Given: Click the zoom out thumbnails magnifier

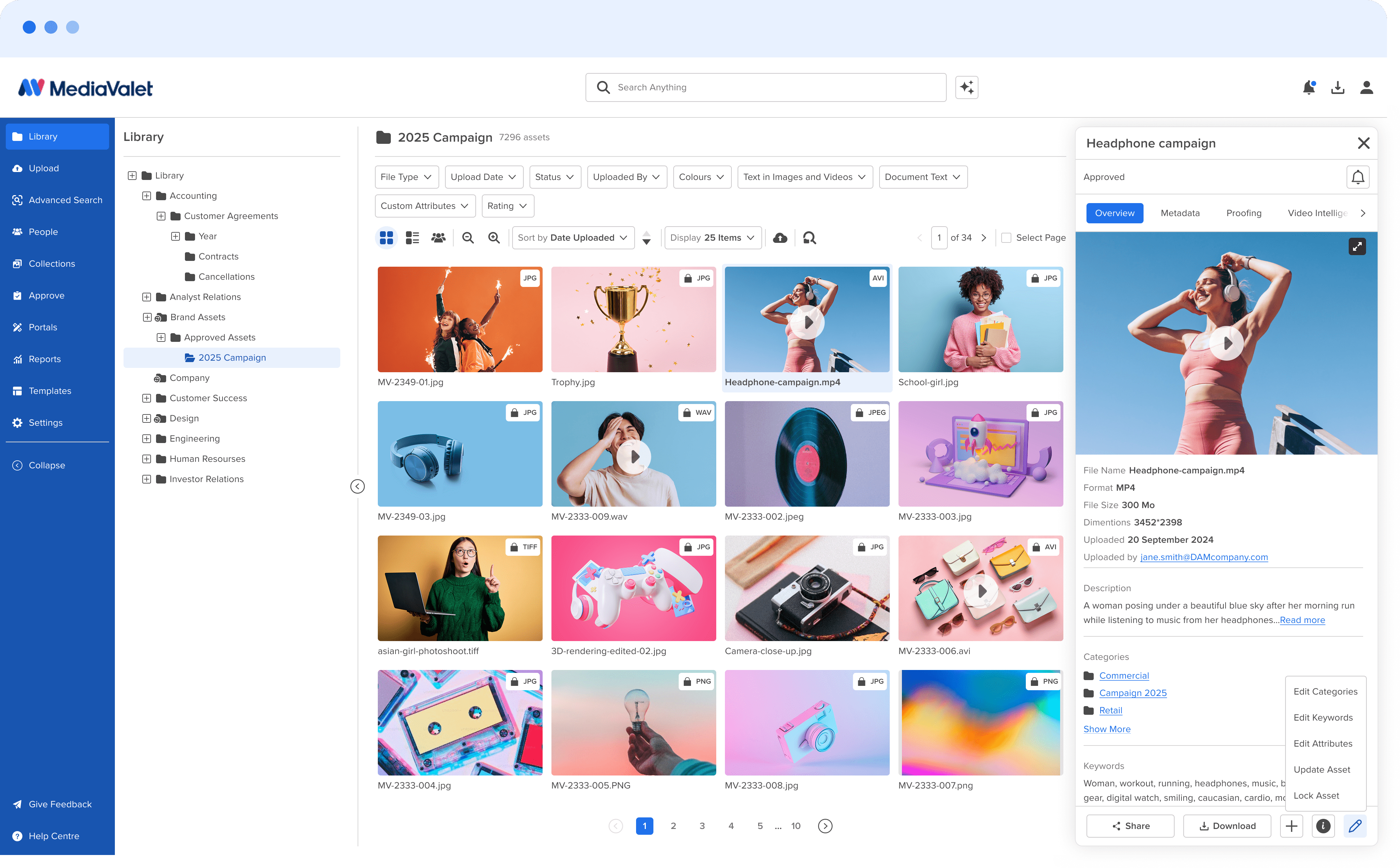Looking at the screenshot, I should coord(468,238).
